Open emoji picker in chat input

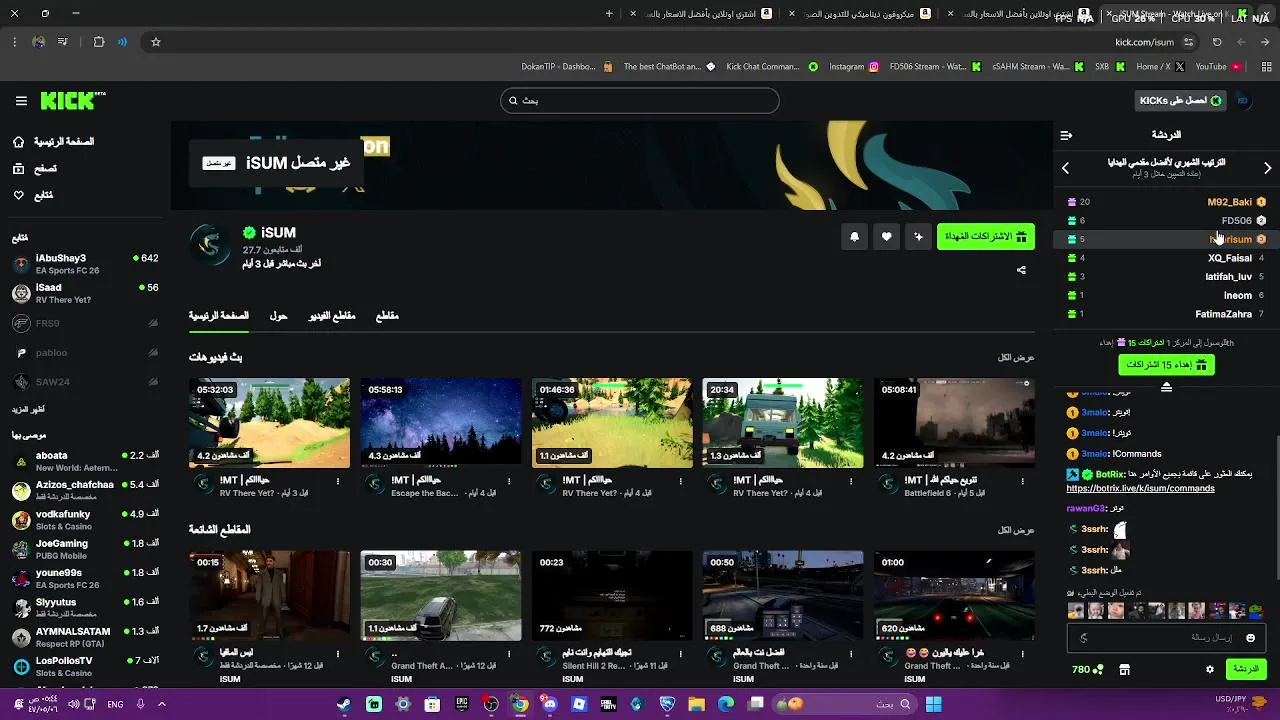pos(1250,638)
